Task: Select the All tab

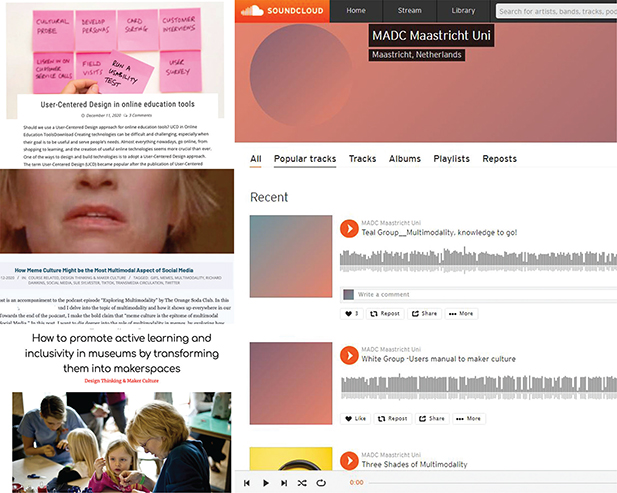Action: click(x=256, y=159)
